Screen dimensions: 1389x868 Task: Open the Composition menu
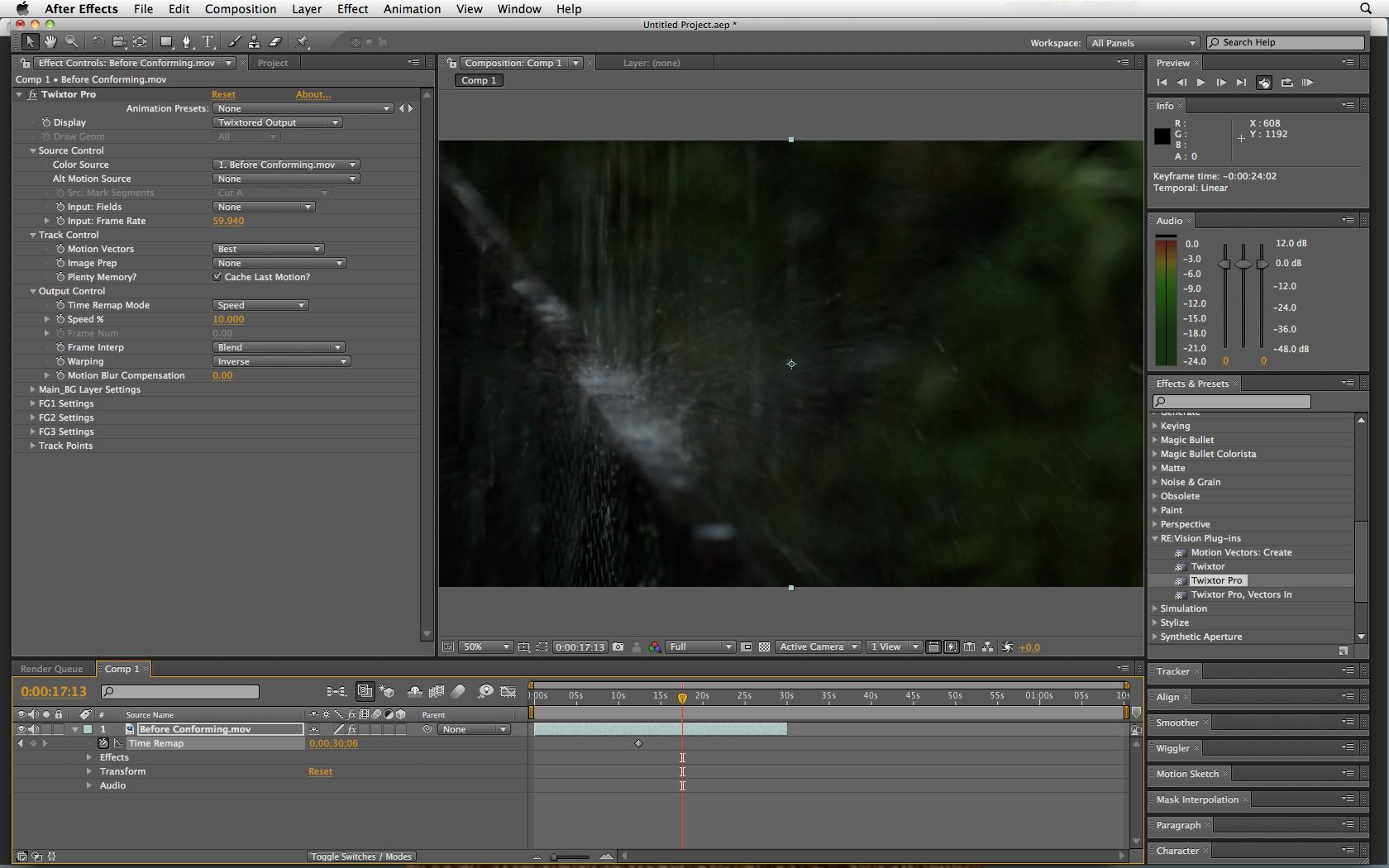point(241,9)
